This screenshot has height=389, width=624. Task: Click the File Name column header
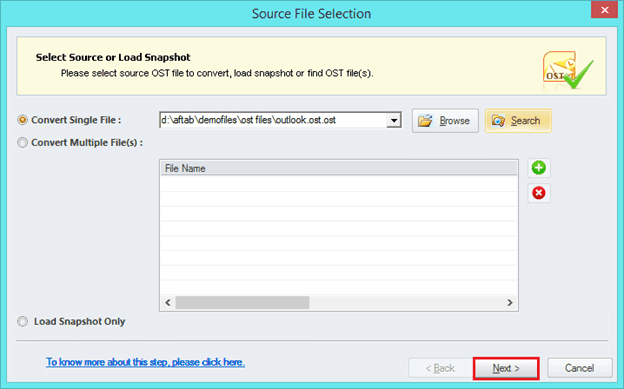339,168
